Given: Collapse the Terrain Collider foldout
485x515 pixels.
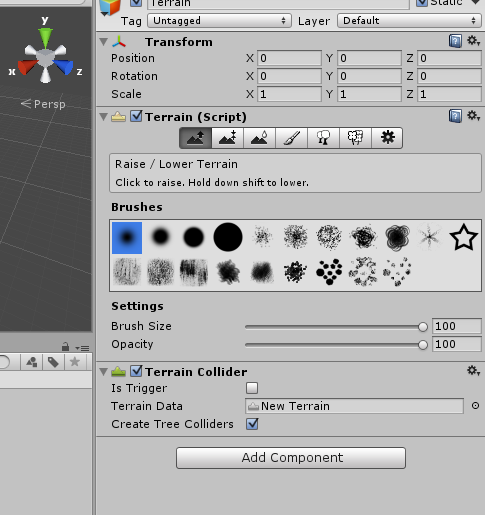Looking at the screenshot, I should tap(104, 372).
